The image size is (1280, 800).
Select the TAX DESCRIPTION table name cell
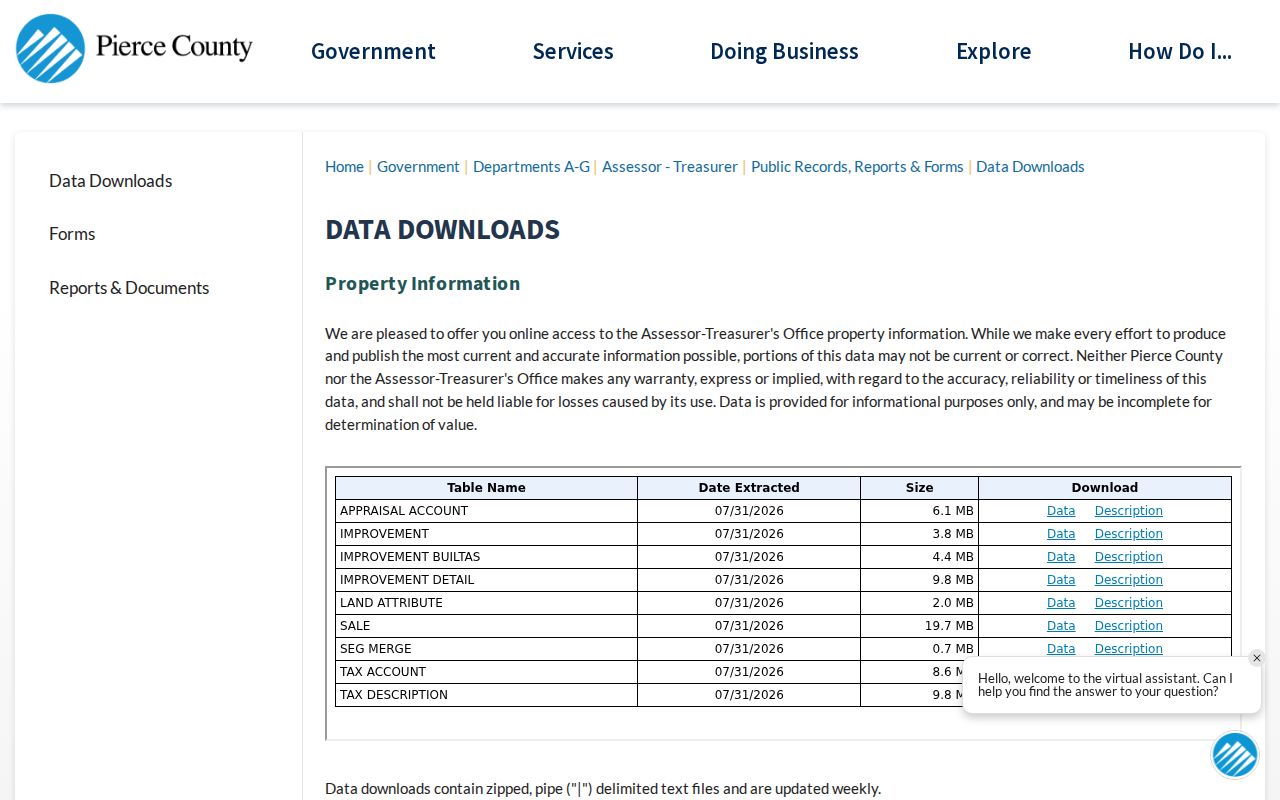[486, 695]
